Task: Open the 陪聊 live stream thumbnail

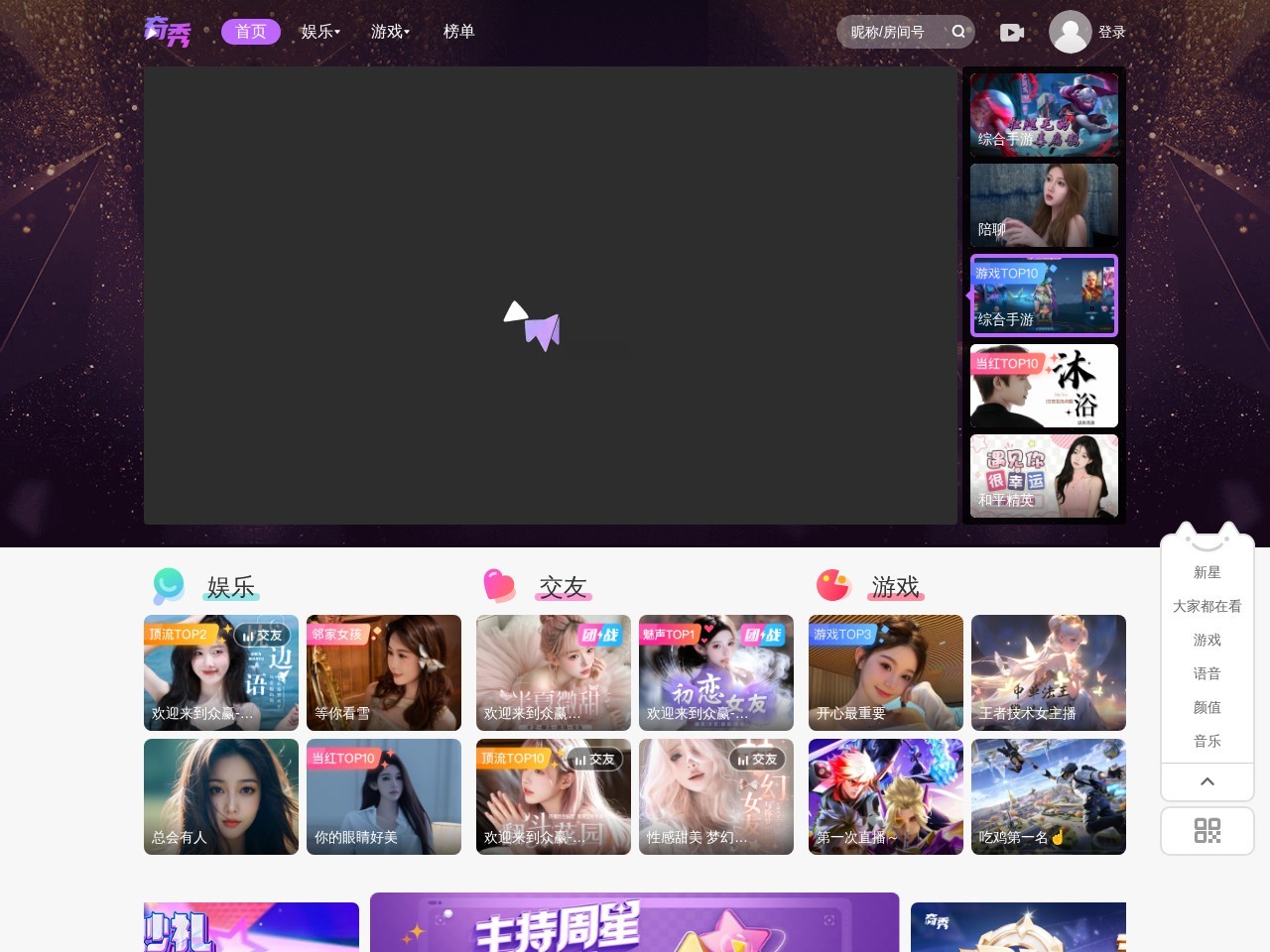Action: point(1043,204)
